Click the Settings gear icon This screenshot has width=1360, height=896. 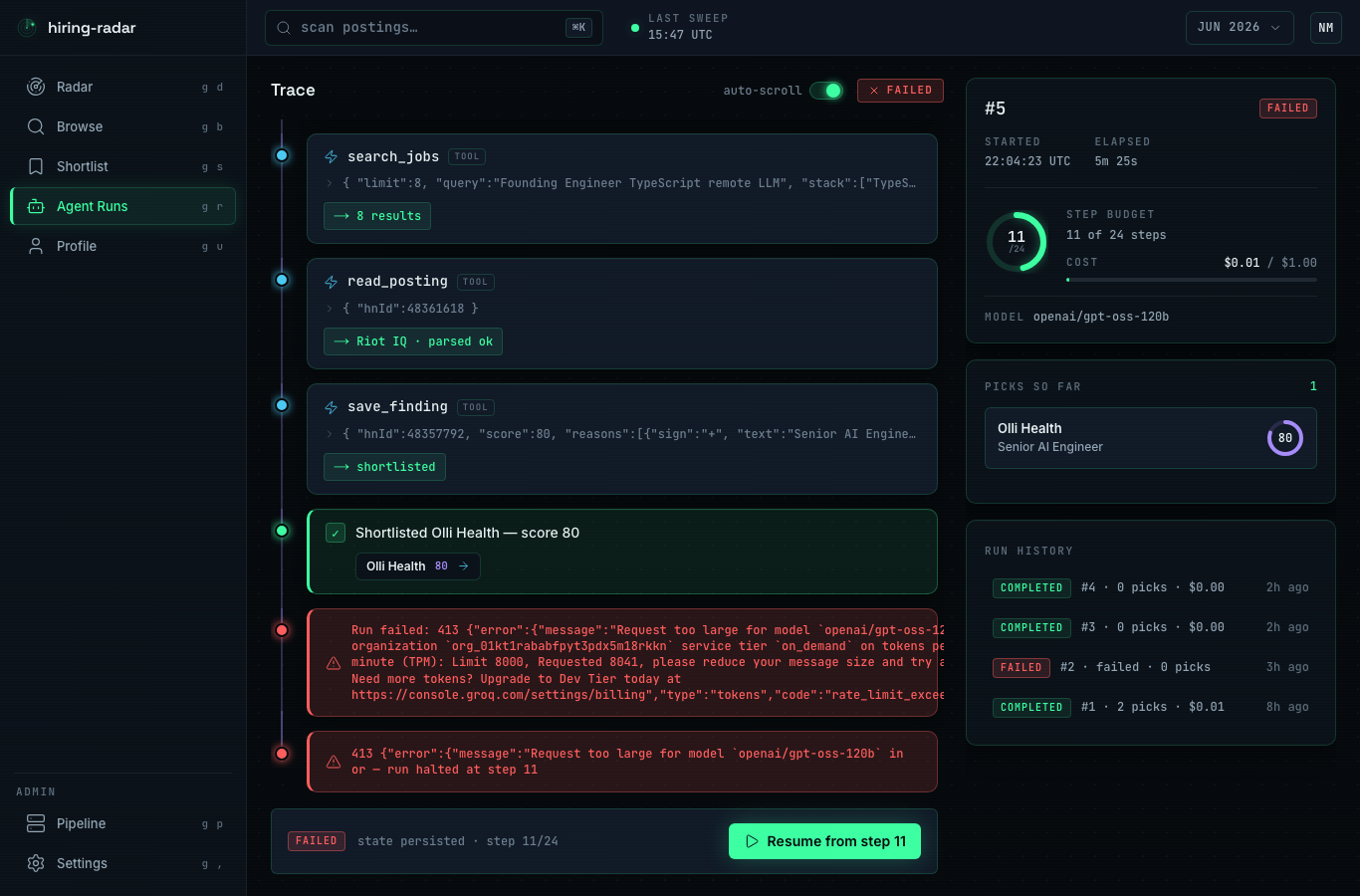[x=36, y=863]
